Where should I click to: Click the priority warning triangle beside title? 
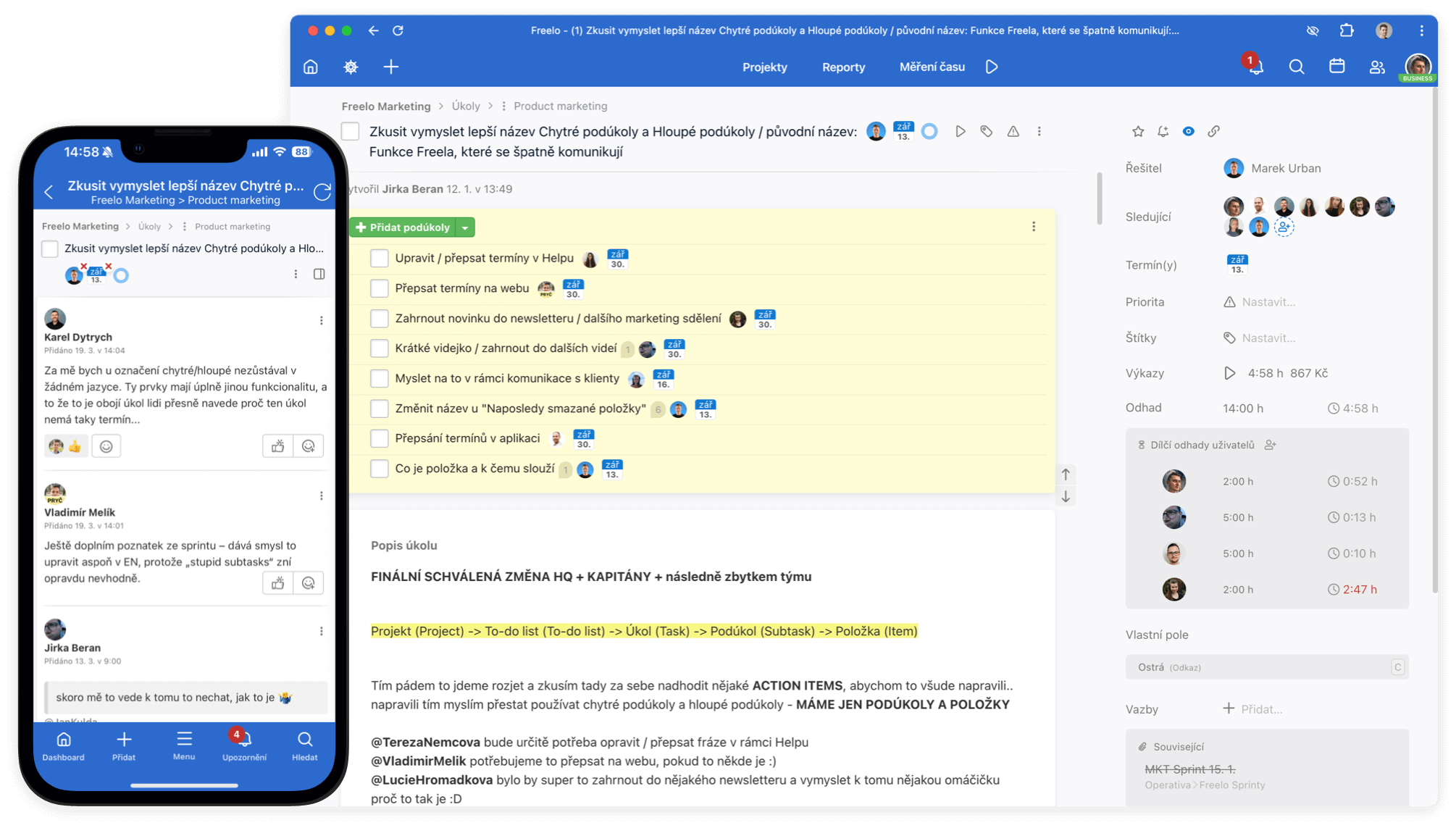1013,131
